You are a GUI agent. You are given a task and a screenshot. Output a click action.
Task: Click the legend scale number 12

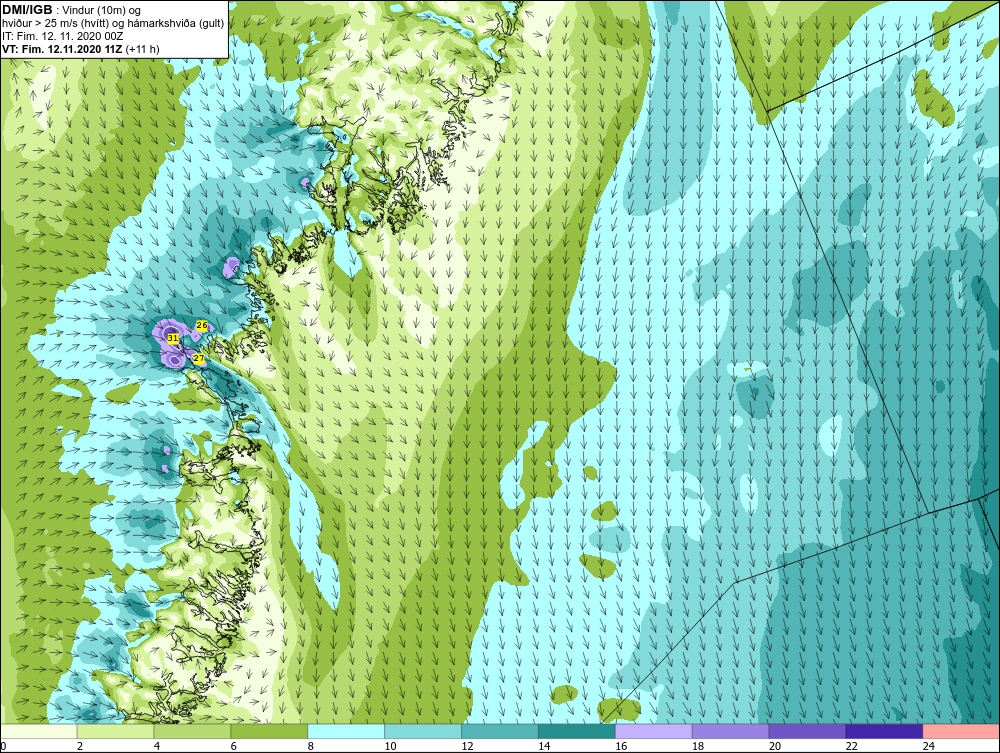[467, 746]
